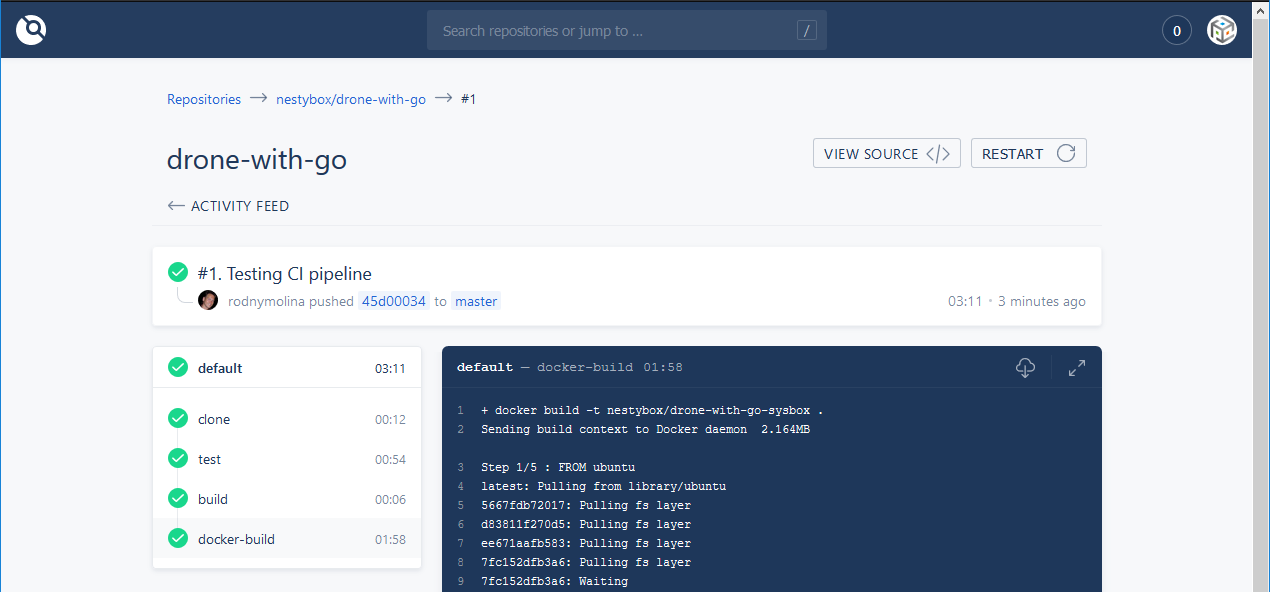
Task: Open commit 45d00034 link
Action: click(x=394, y=301)
